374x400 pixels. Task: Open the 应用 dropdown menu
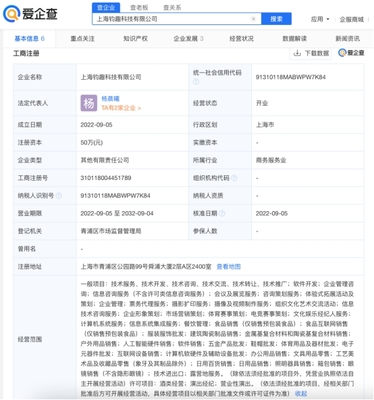(320, 19)
